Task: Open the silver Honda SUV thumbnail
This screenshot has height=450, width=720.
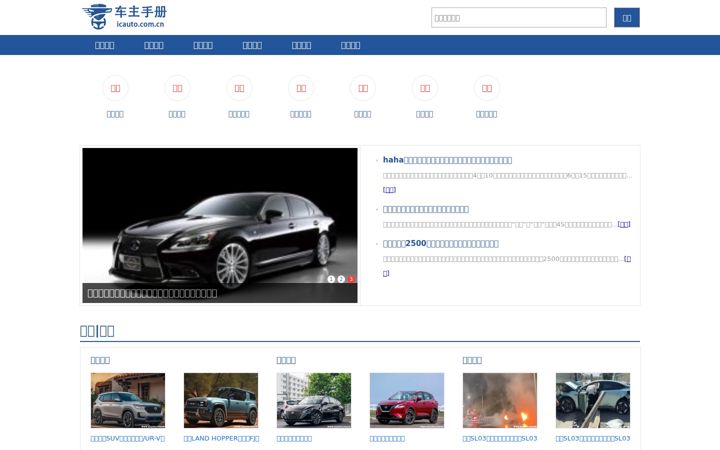Action: click(128, 400)
